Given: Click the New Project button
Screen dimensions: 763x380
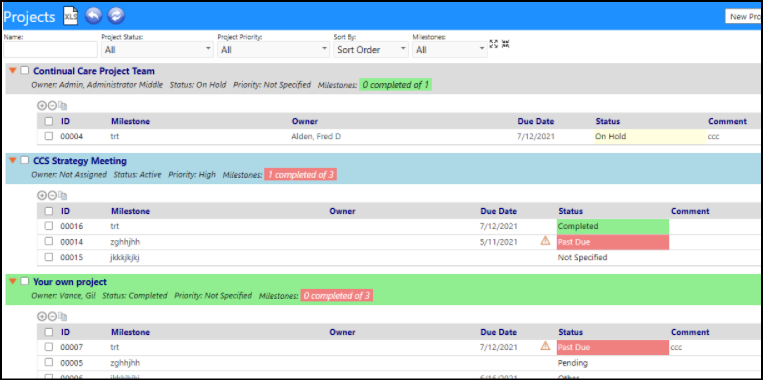Looking at the screenshot, I should tap(744, 16).
